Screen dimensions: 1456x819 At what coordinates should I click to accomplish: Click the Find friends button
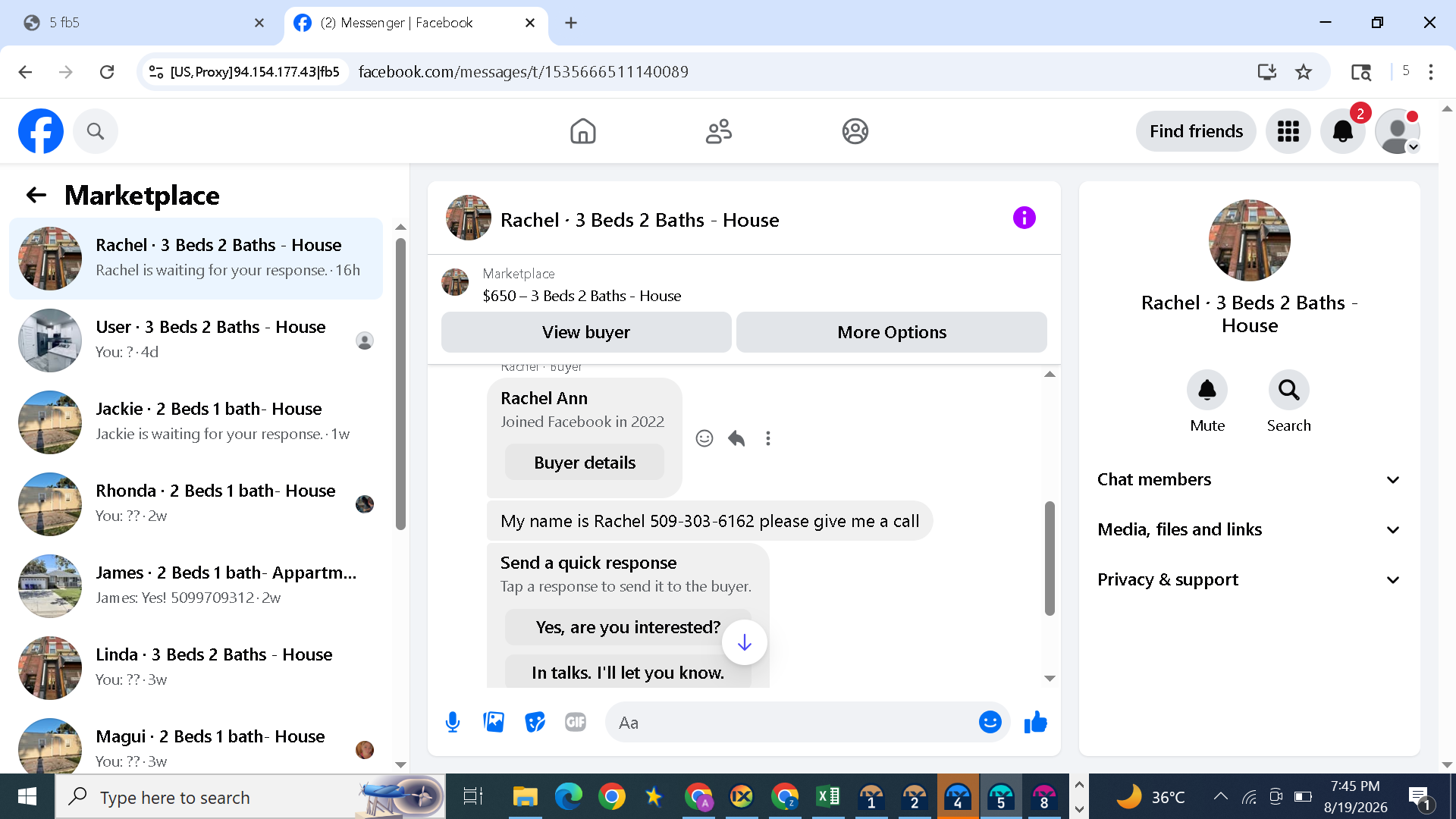(1196, 131)
